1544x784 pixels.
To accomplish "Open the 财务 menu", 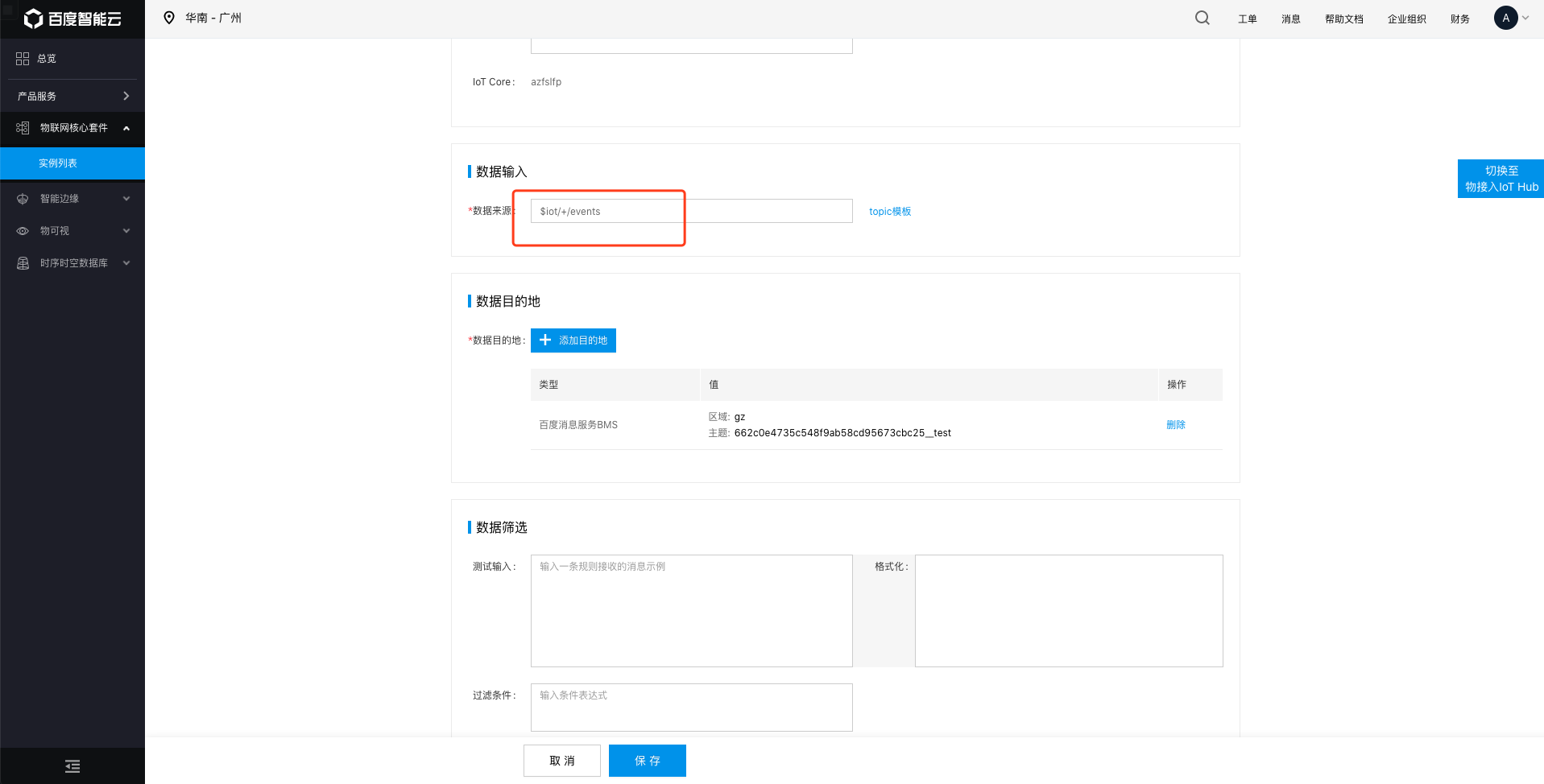I will pyautogui.click(x=1459, y=19).
